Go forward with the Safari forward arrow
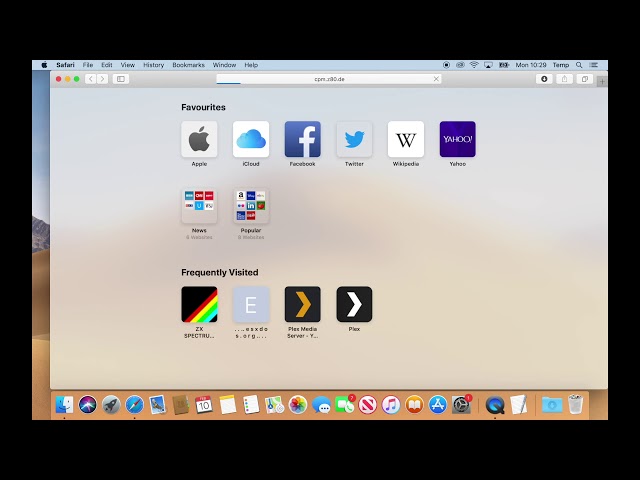The image size is (640, 480). pos(102,79)
